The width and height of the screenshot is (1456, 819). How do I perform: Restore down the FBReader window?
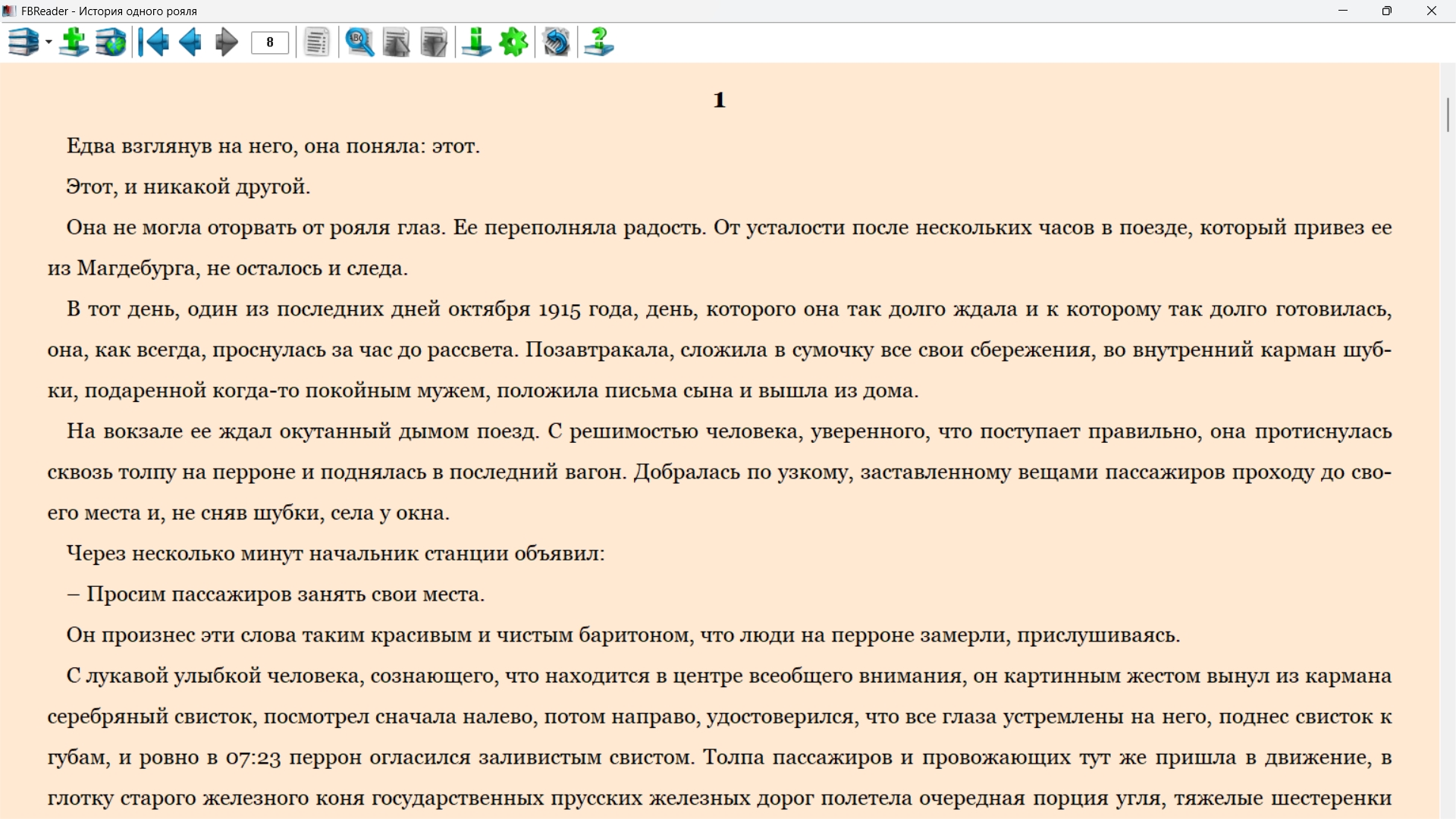point(1386,11)
